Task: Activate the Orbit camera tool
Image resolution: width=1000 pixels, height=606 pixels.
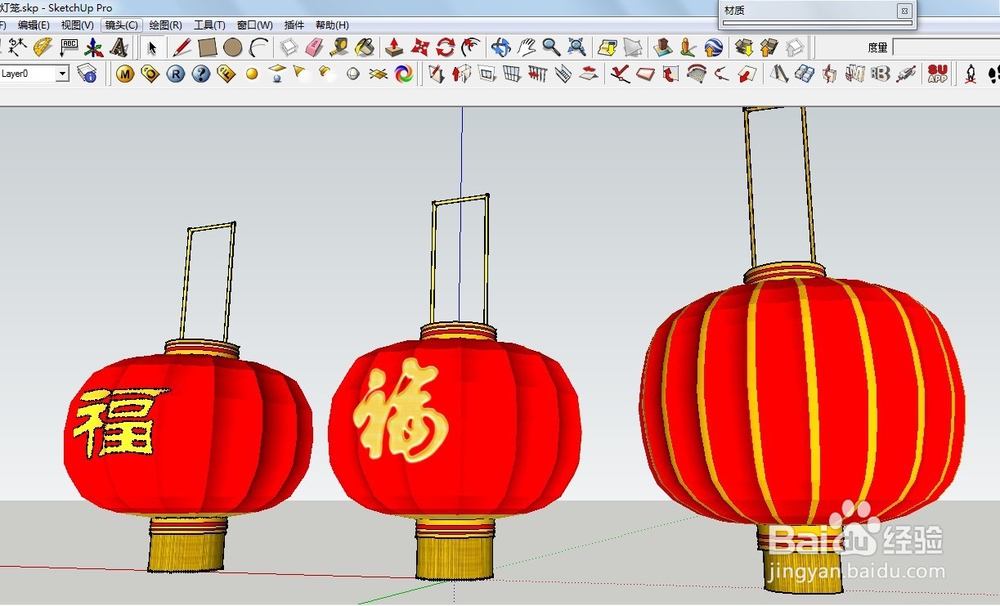Action: [501, 48]
